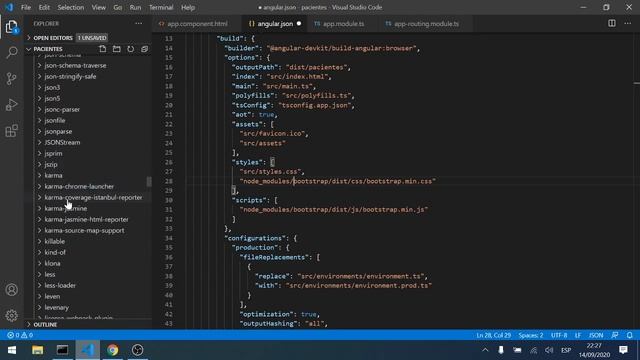Expand the JSONStream folder
This screenshot has height=360, width=640.
click(x=62, y=142)
